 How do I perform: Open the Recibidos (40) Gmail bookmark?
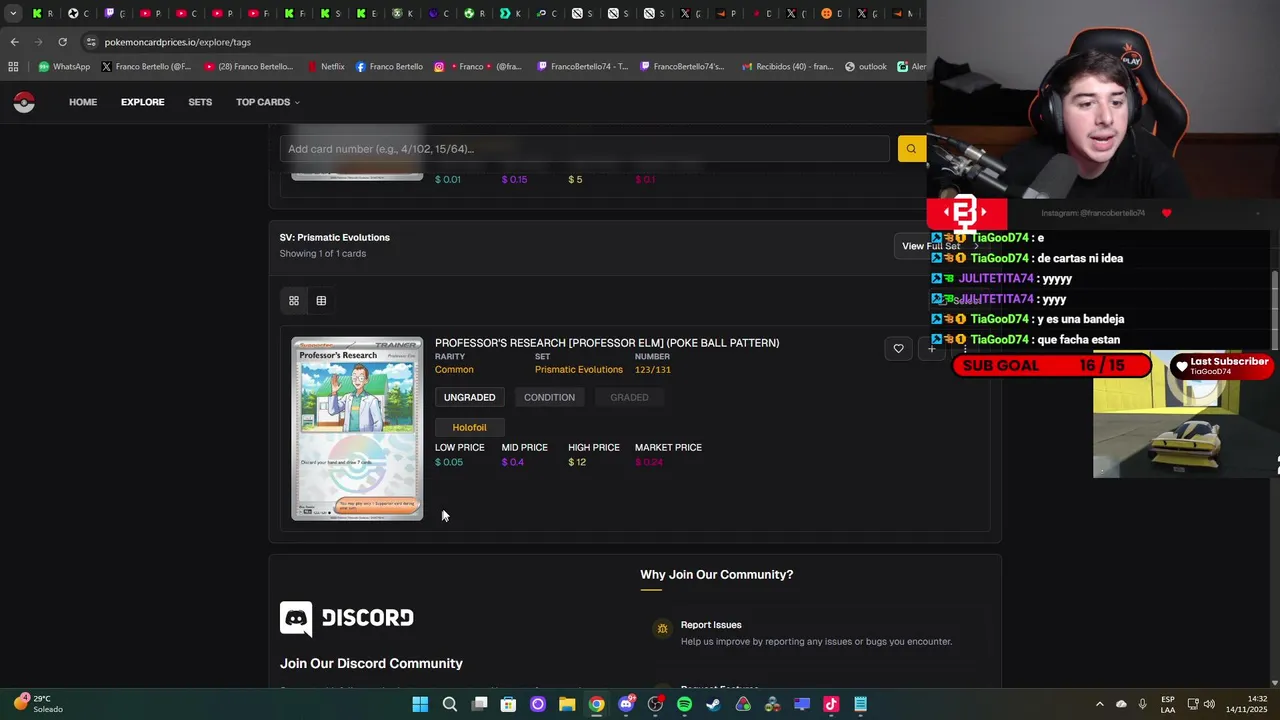click(x=787, y=67)
